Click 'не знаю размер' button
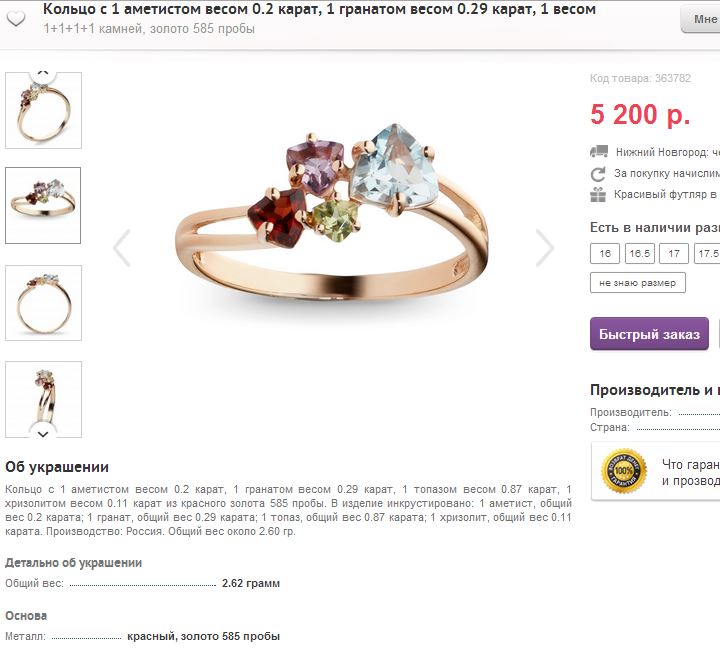 coord(638,283)
